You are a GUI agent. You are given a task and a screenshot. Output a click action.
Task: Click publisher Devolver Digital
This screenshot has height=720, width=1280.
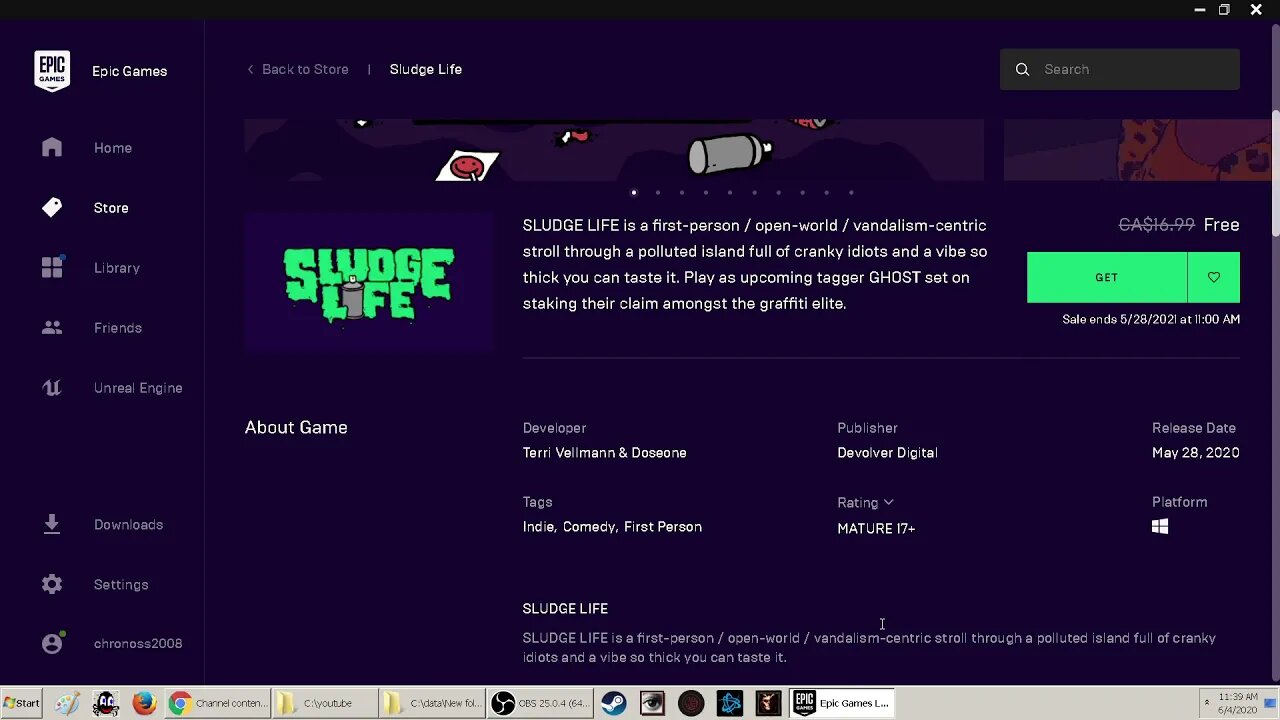[887, 453]
